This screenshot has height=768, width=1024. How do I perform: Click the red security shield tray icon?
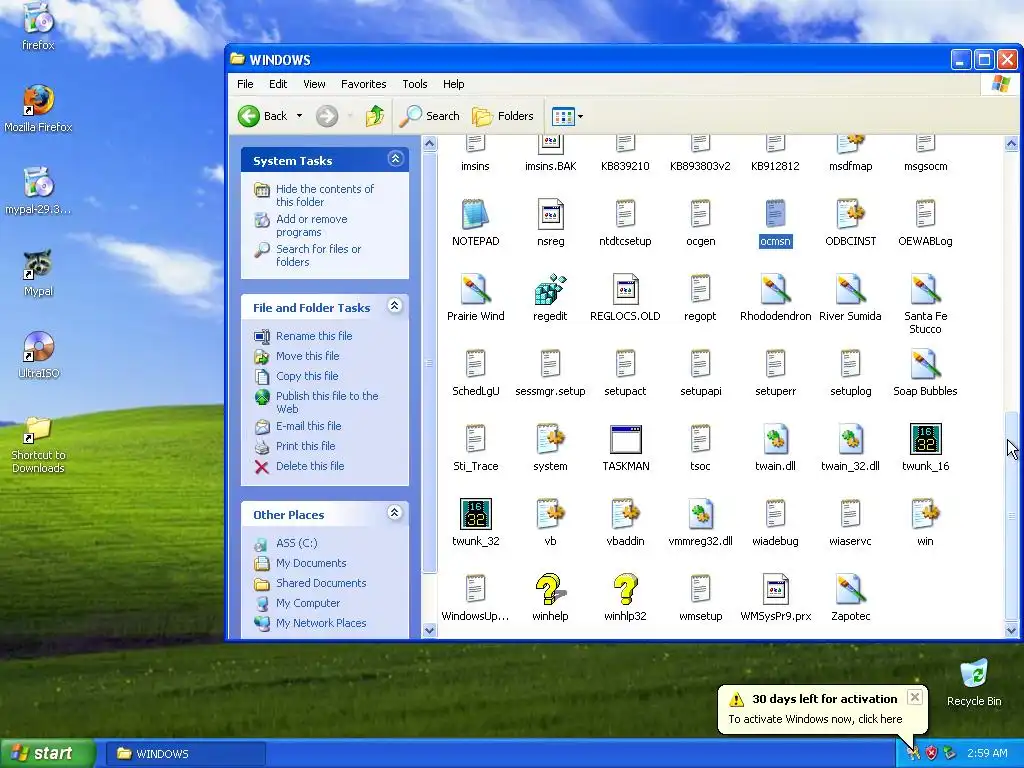(x=931, y=753)
